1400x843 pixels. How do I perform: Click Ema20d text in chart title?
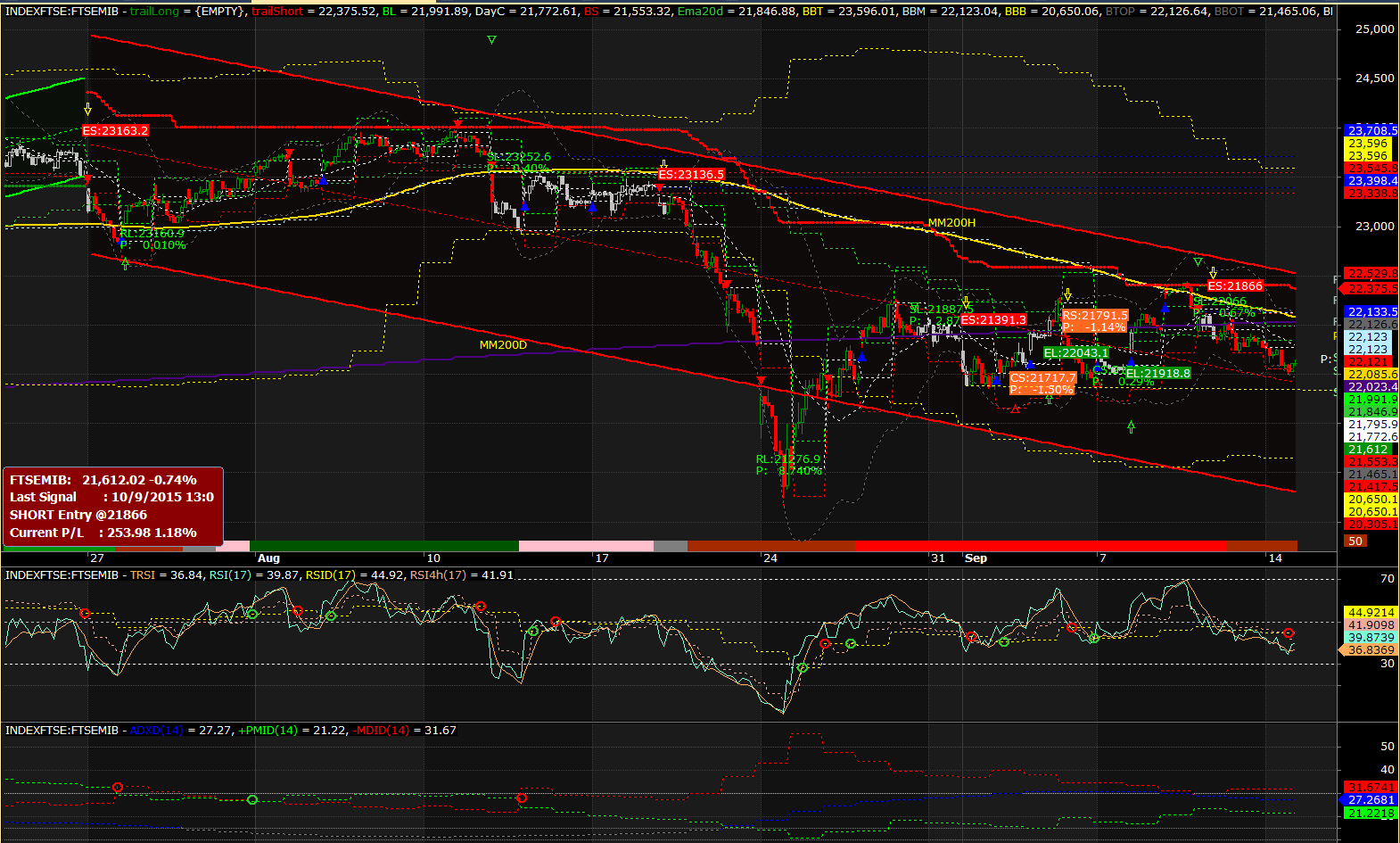point(700,12)
